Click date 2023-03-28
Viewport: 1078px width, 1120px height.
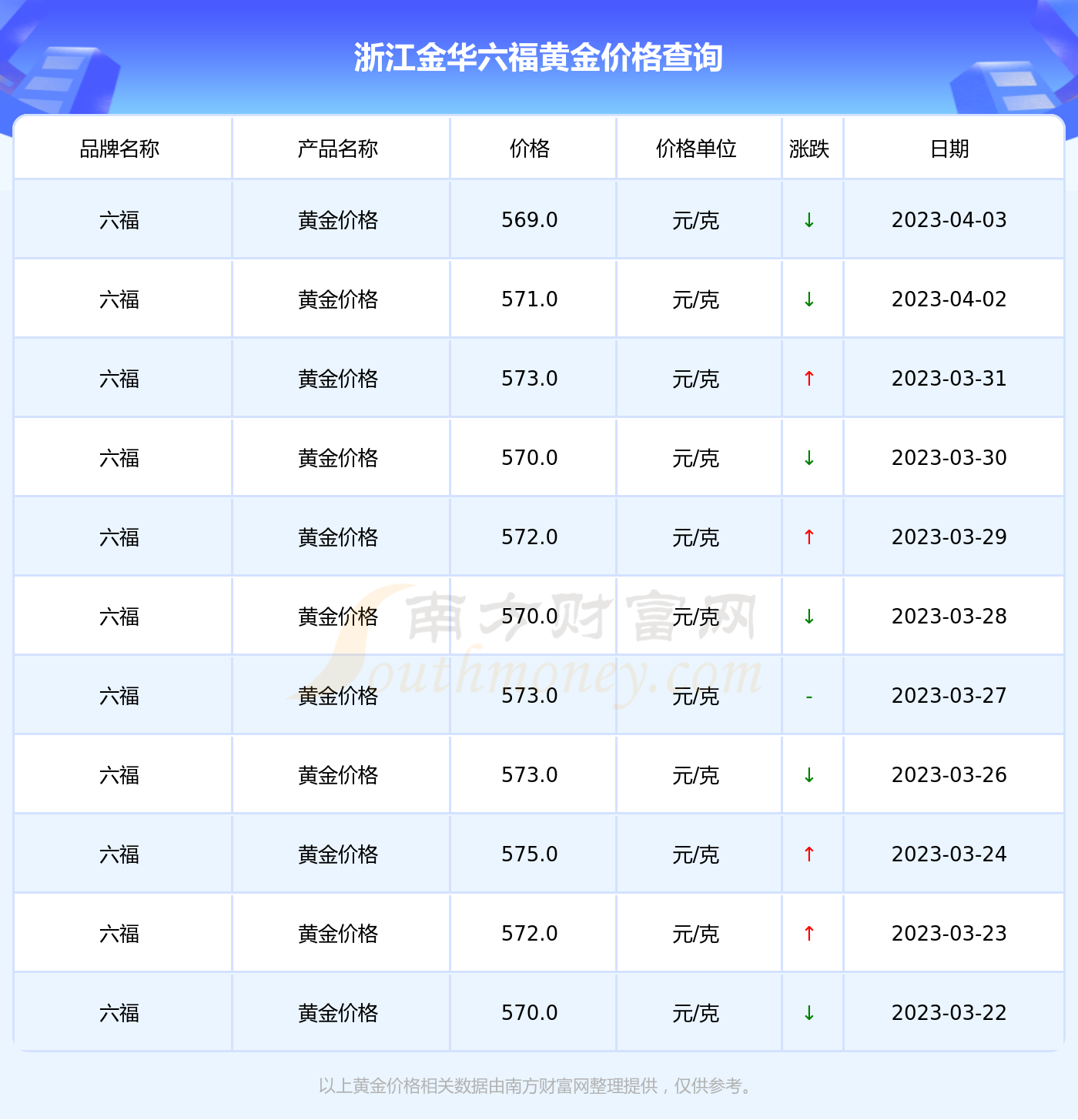[949, 617]
